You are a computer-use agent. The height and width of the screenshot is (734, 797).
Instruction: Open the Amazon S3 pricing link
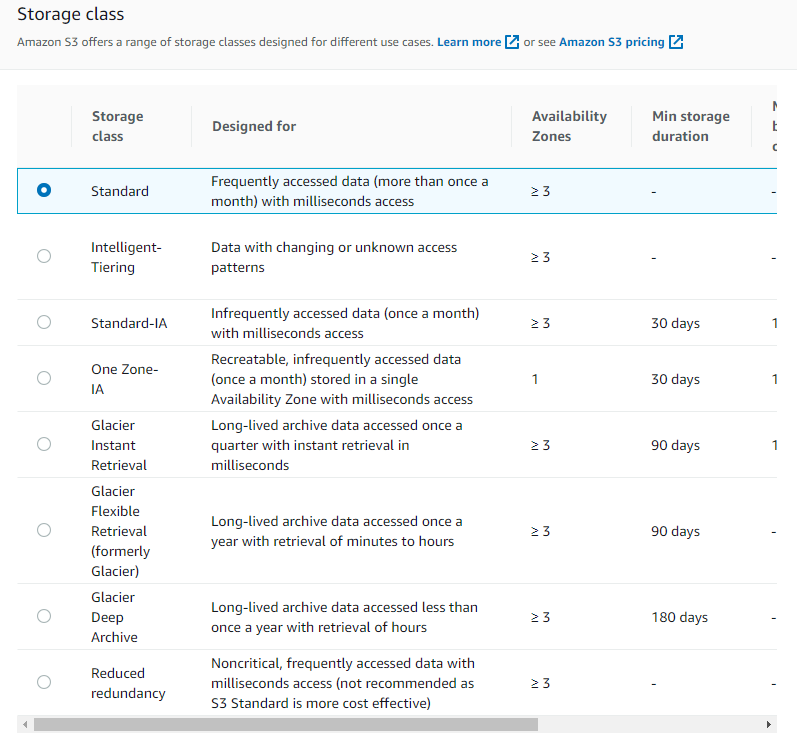(x=611, y=42)
